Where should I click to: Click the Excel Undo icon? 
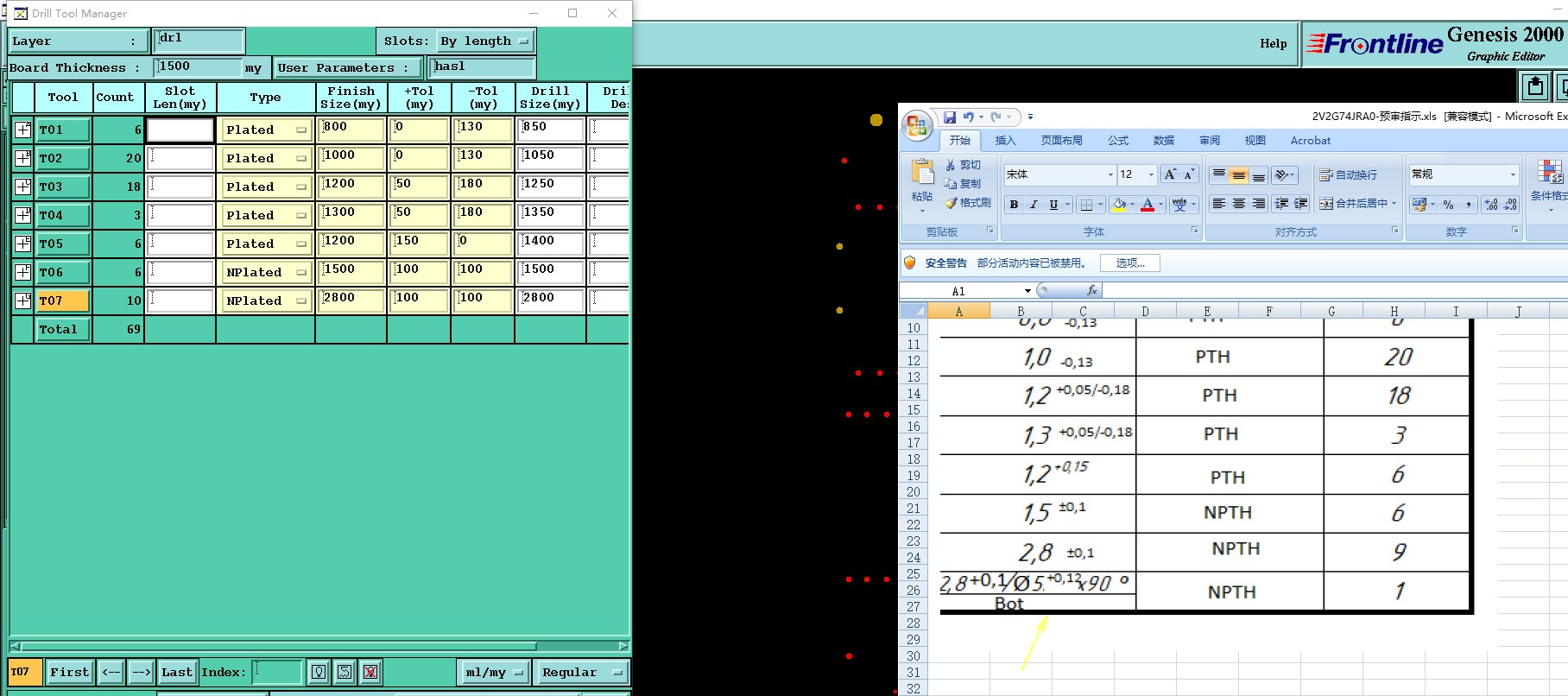(x=969, y=117)
